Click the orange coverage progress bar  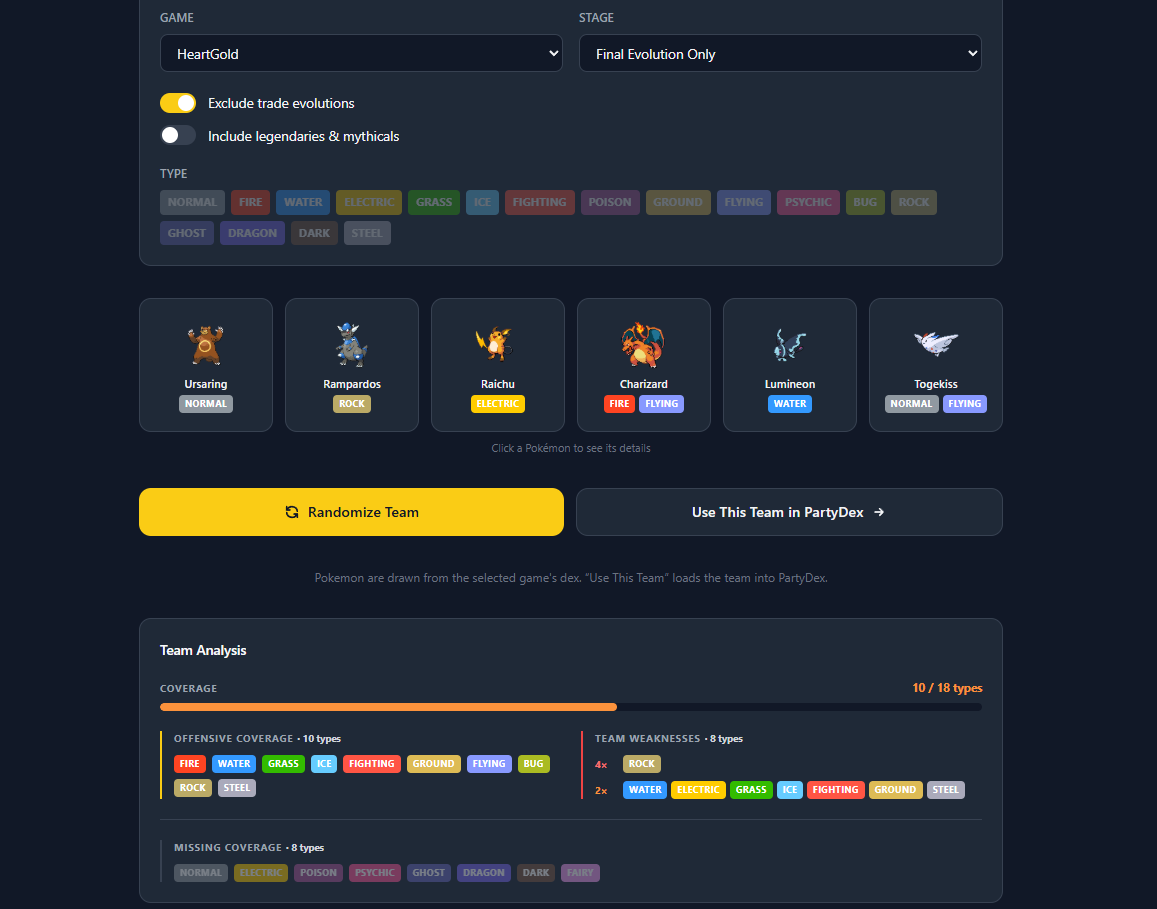pos(388,707)
